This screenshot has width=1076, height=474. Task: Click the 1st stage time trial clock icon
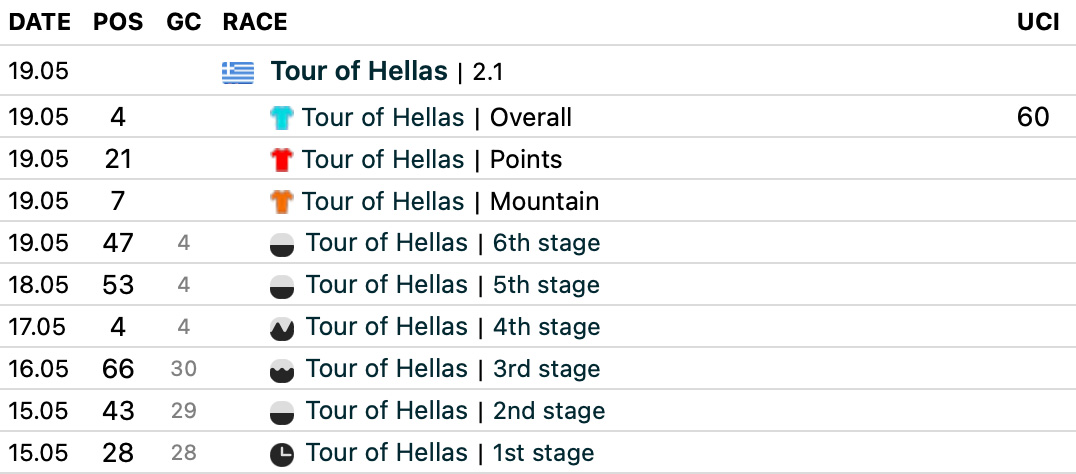click(283, 454)
